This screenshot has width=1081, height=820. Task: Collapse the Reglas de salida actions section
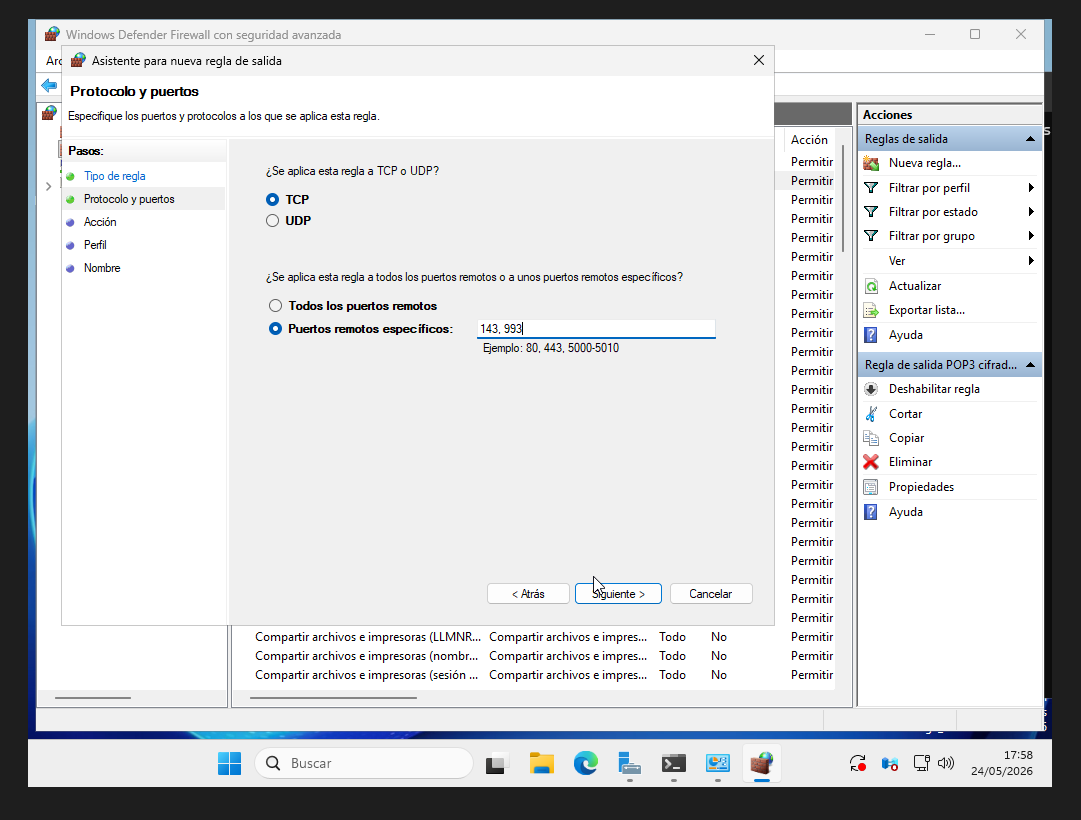pyautogui.click(x=1030, y=139)
